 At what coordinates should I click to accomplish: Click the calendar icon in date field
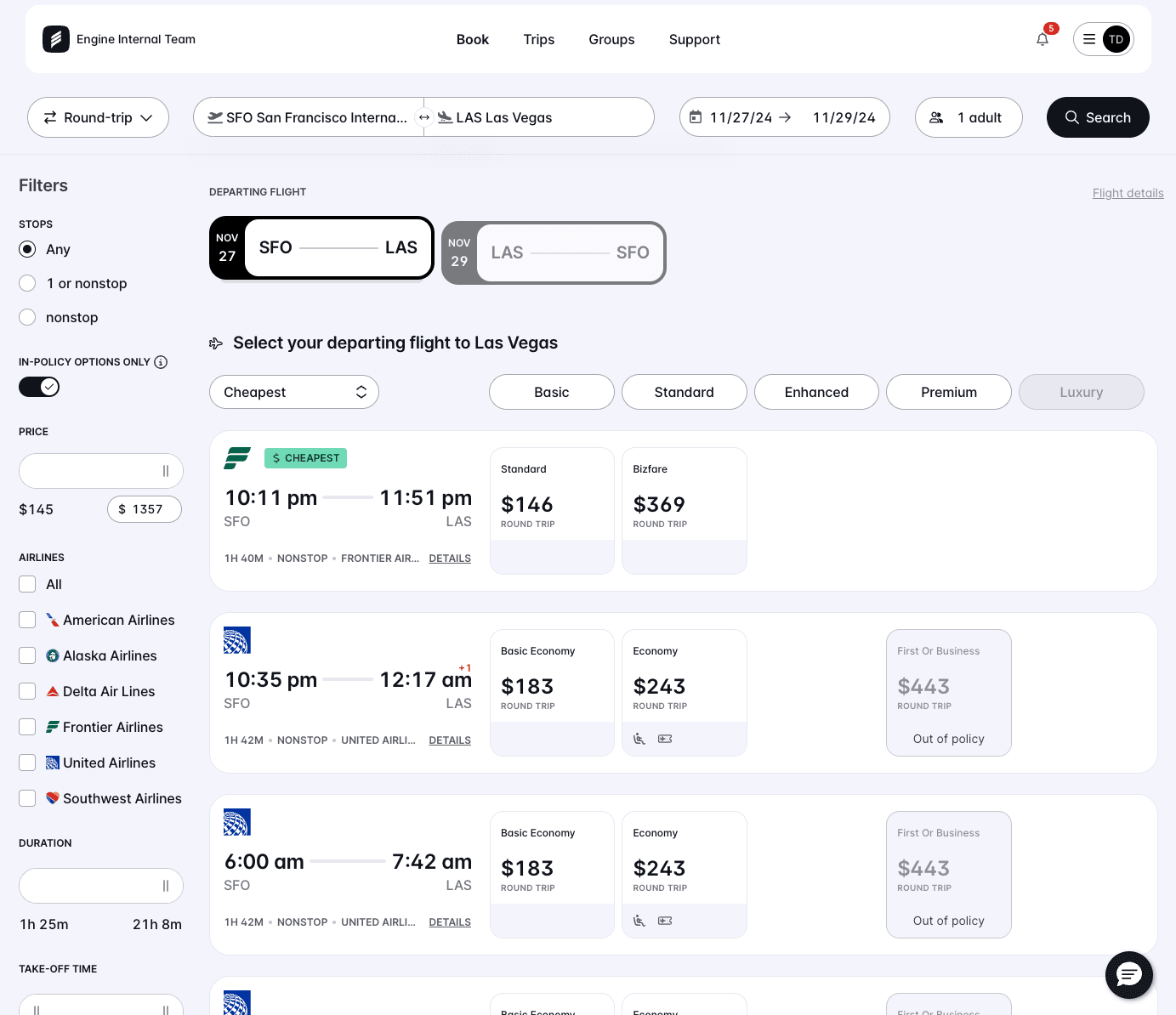click(696, 117)
